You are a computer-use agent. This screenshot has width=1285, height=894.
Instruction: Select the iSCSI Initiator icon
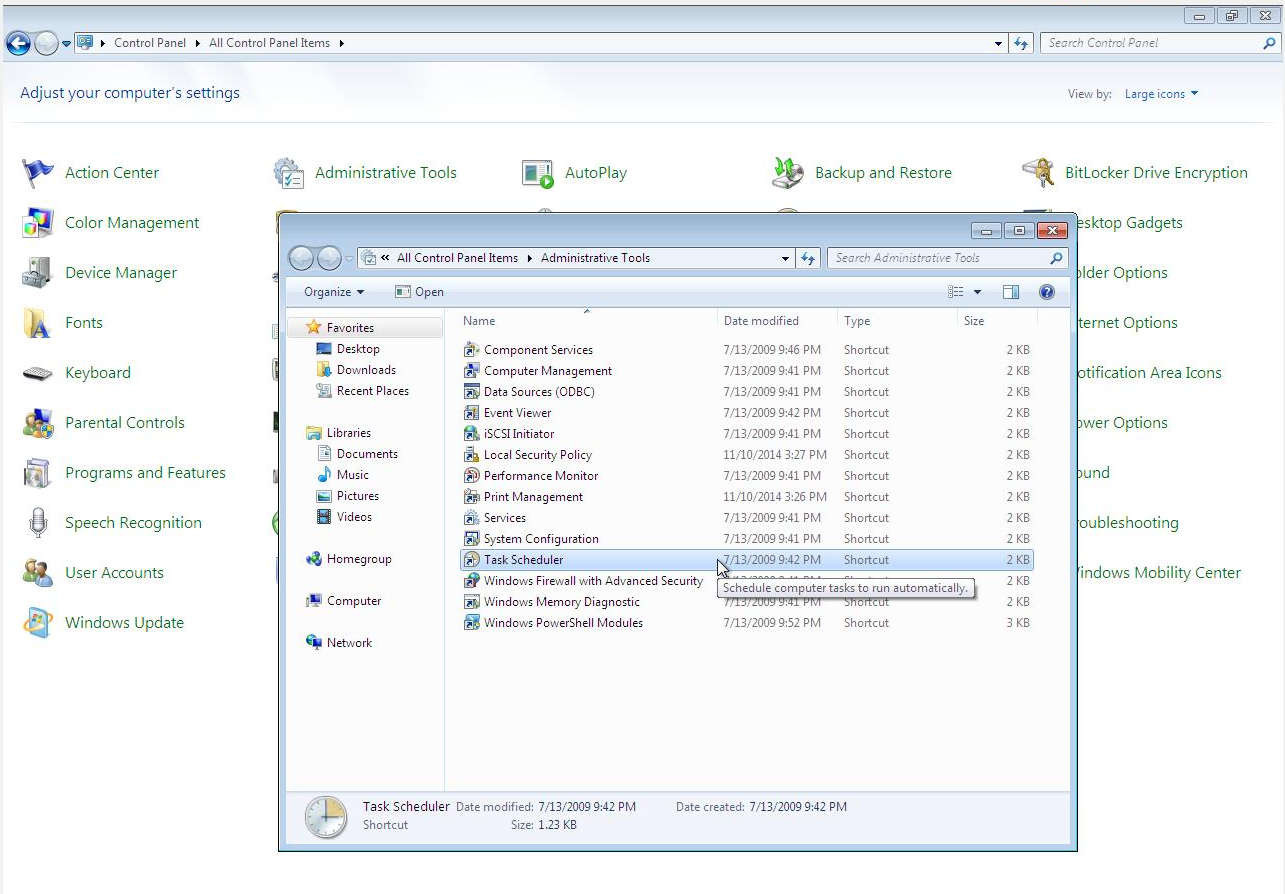point(472,434)
